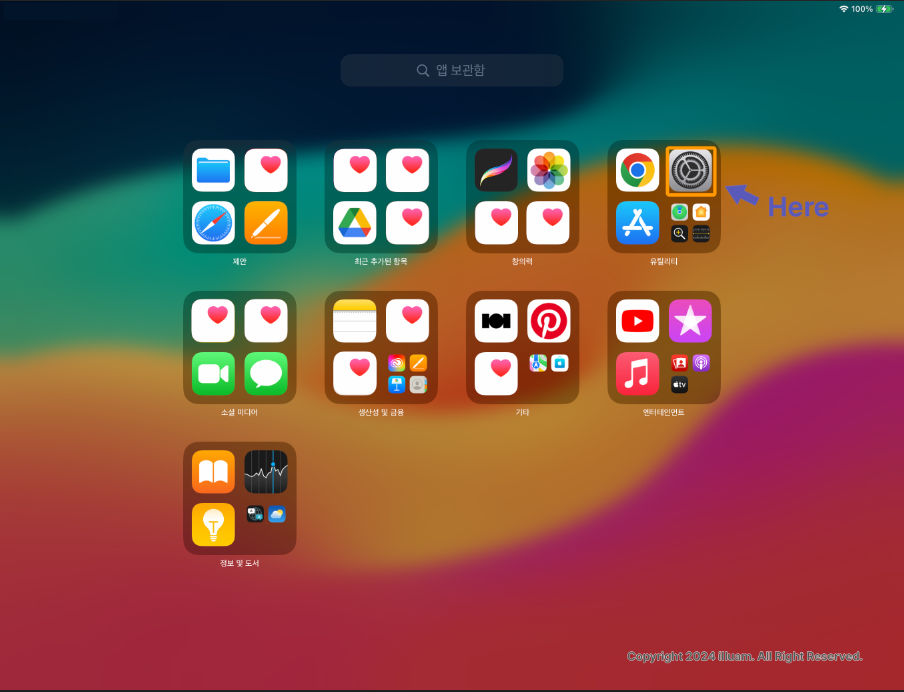Viewport: 904px width, 692px height.
Task: Tap the battery charging icon
Action: point(884,9)
